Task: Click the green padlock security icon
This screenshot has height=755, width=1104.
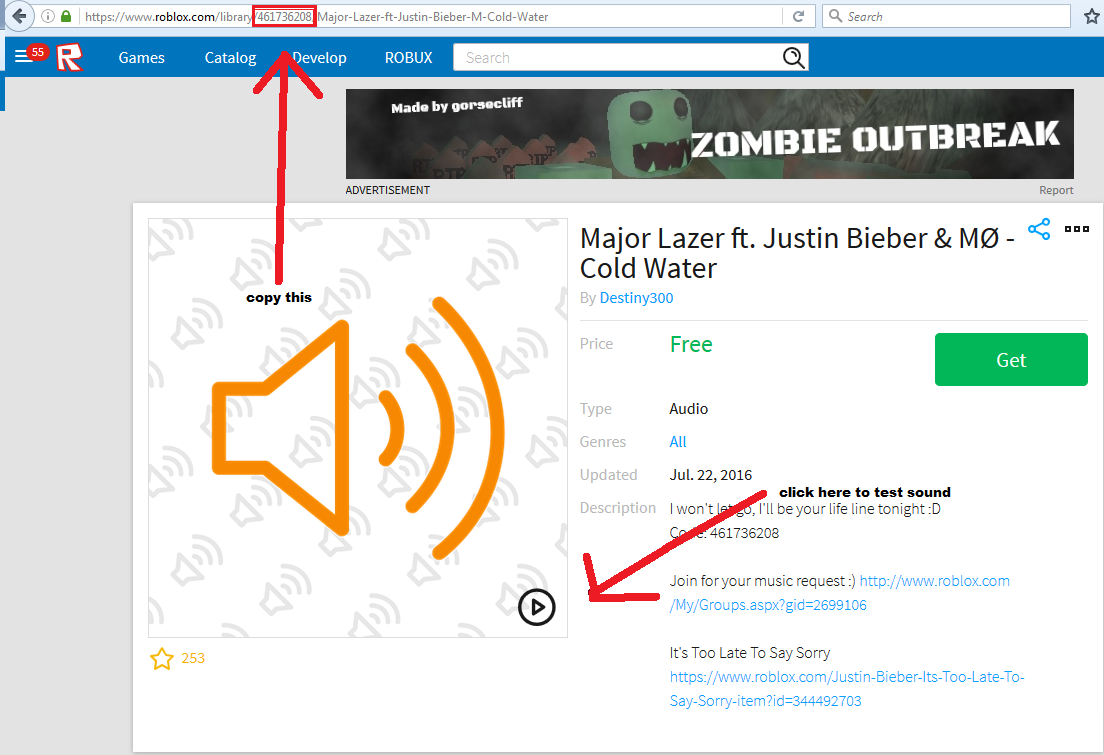Action: [65, 16]
